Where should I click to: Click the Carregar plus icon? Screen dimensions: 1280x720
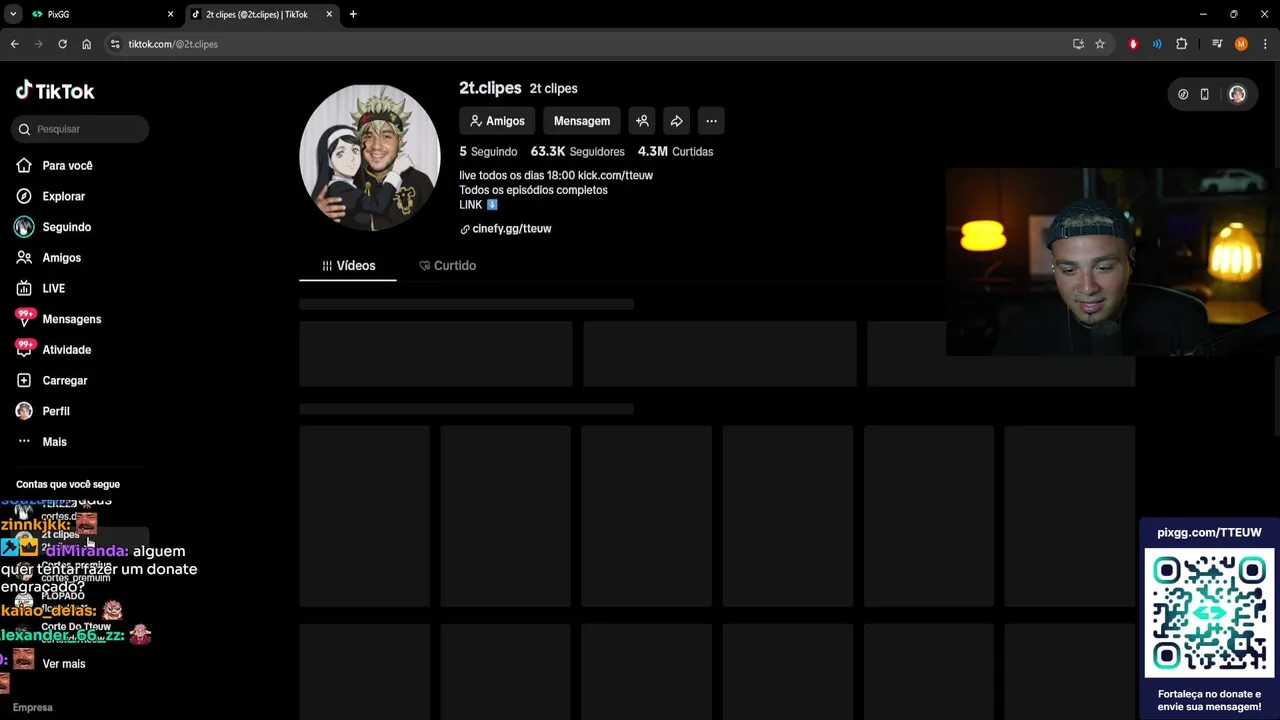tap(24, 381)
